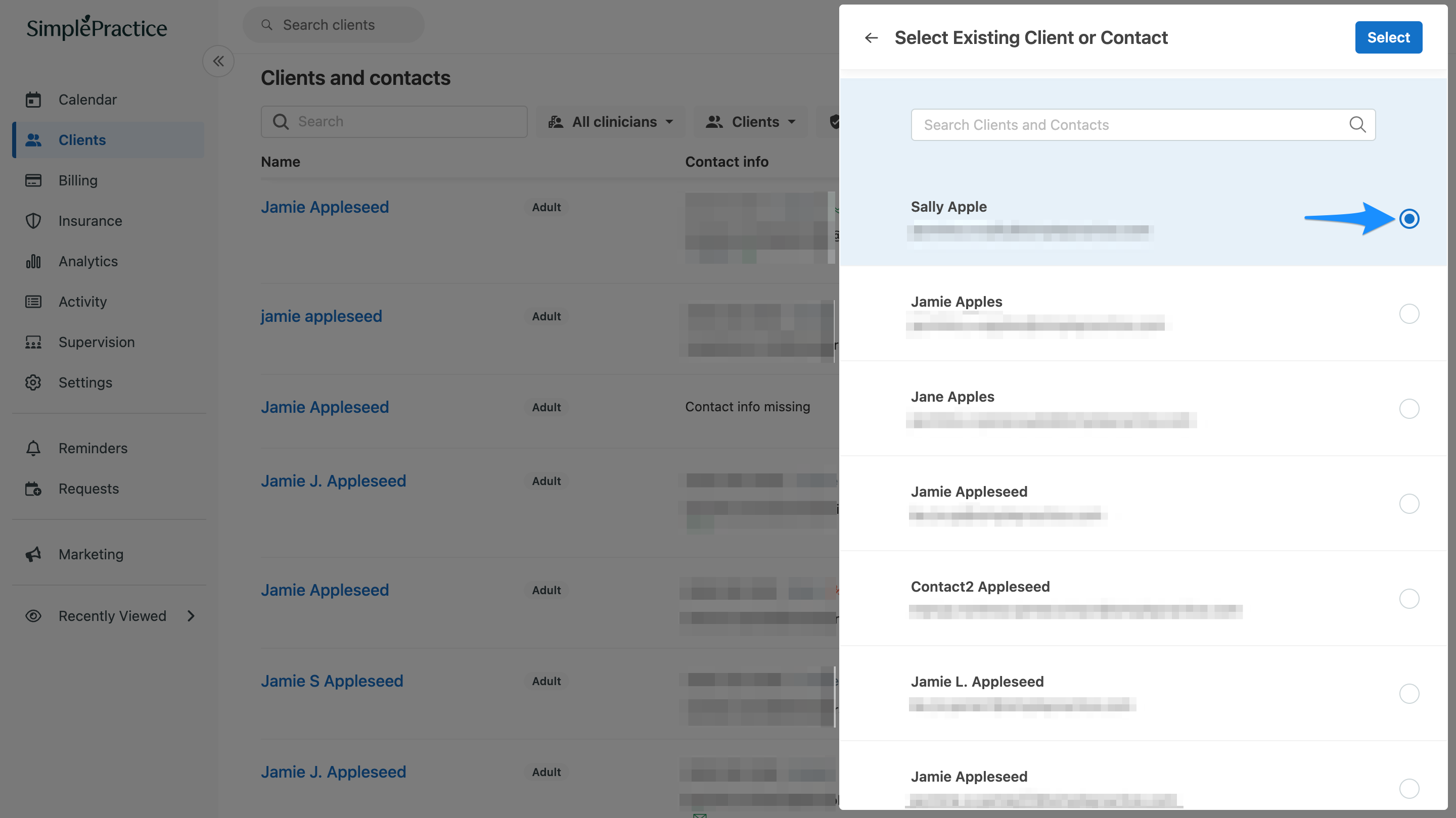
Task: Click the Adult tag in the Jamie S Appleseed row
Action: point(547,681)
